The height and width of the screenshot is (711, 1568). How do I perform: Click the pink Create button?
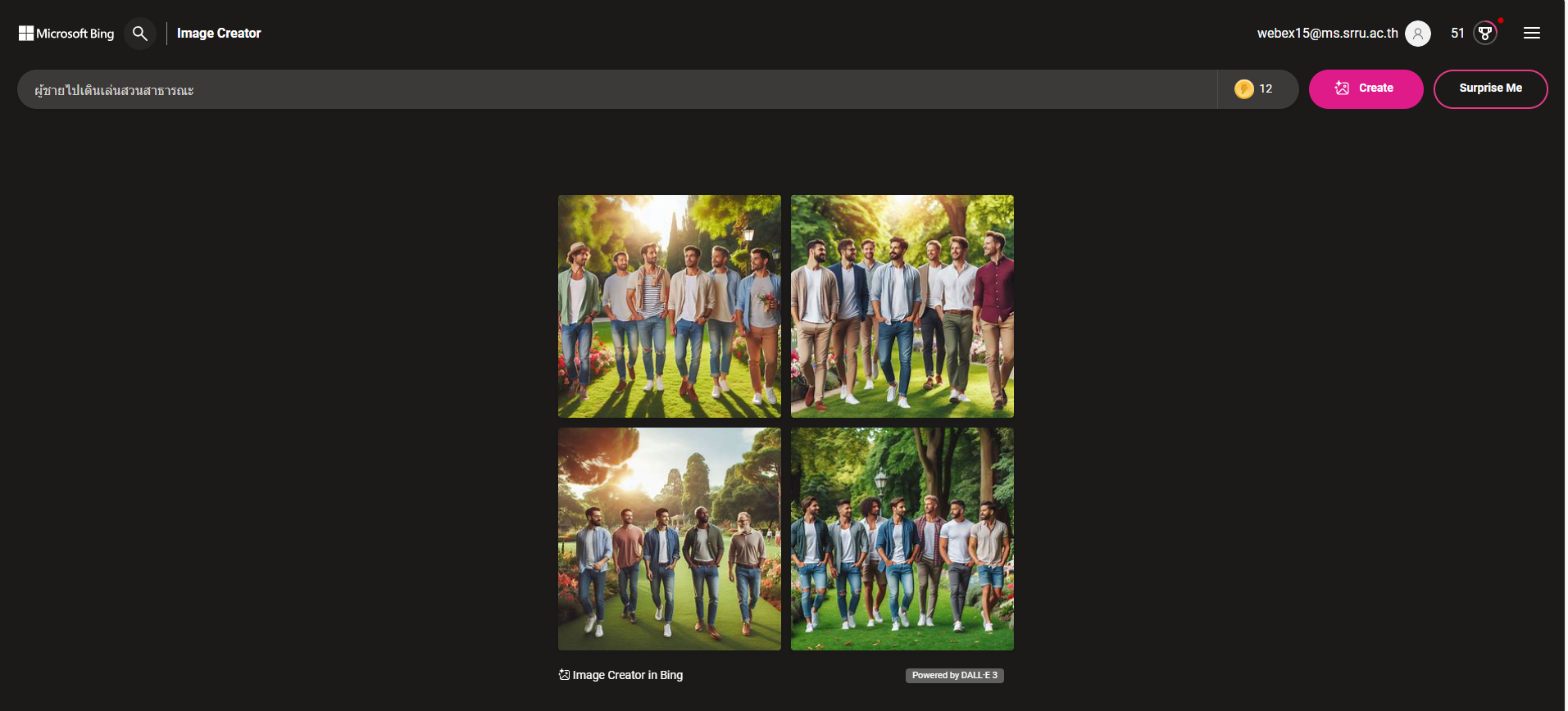click(1366, 89)
